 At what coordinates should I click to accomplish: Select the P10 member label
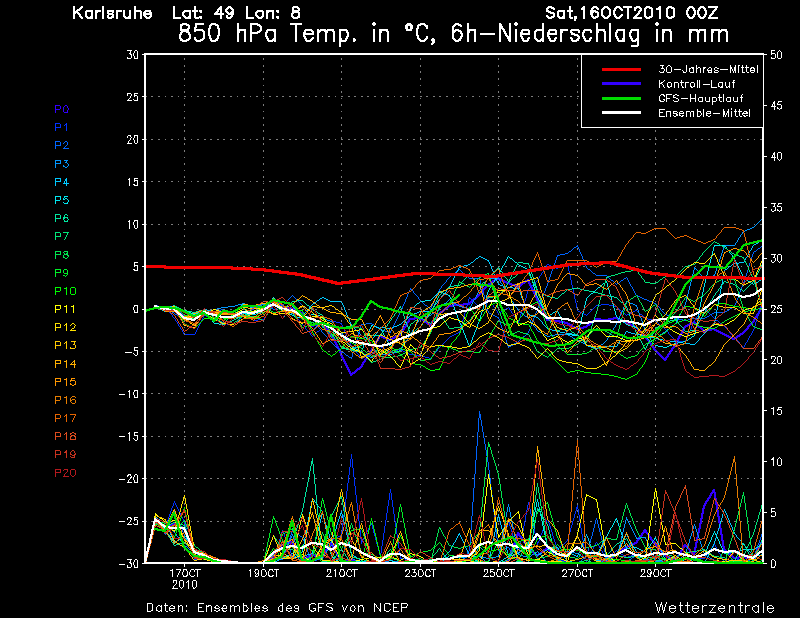coord(65,291)
